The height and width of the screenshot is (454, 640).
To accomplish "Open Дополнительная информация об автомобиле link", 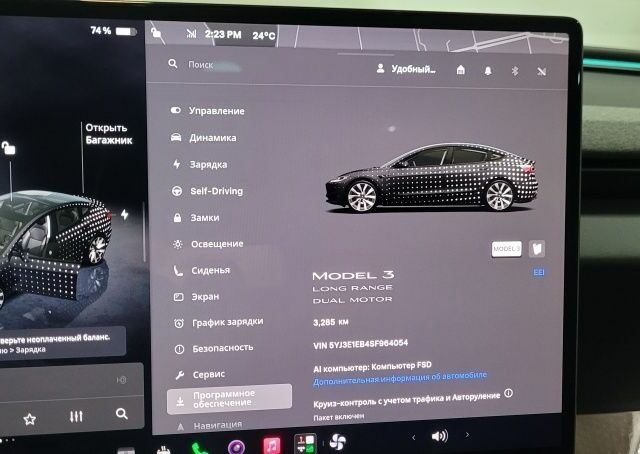I will point(400,377).
